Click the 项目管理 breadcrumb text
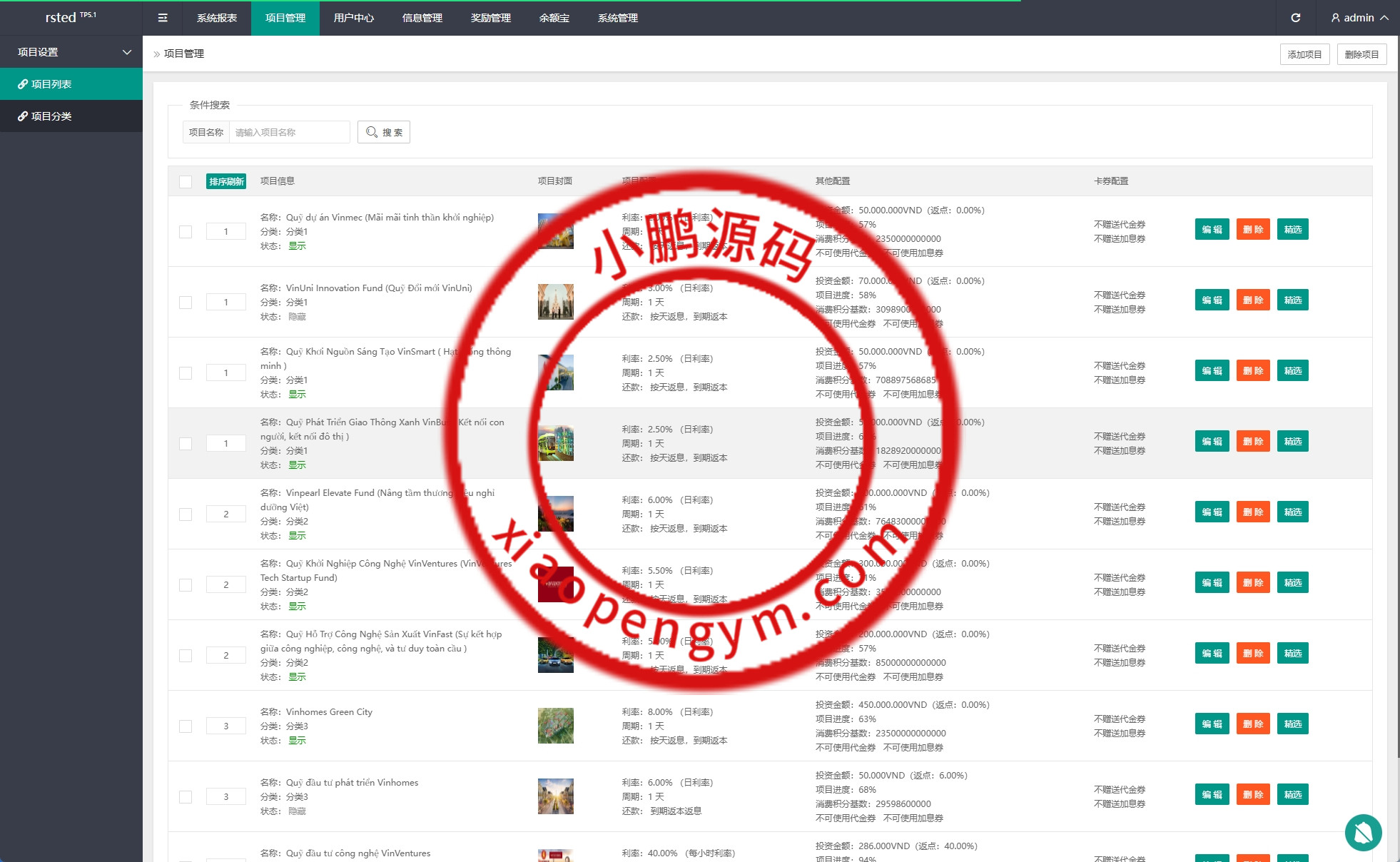Screen dimensions: 1400x862 (184, 54)
